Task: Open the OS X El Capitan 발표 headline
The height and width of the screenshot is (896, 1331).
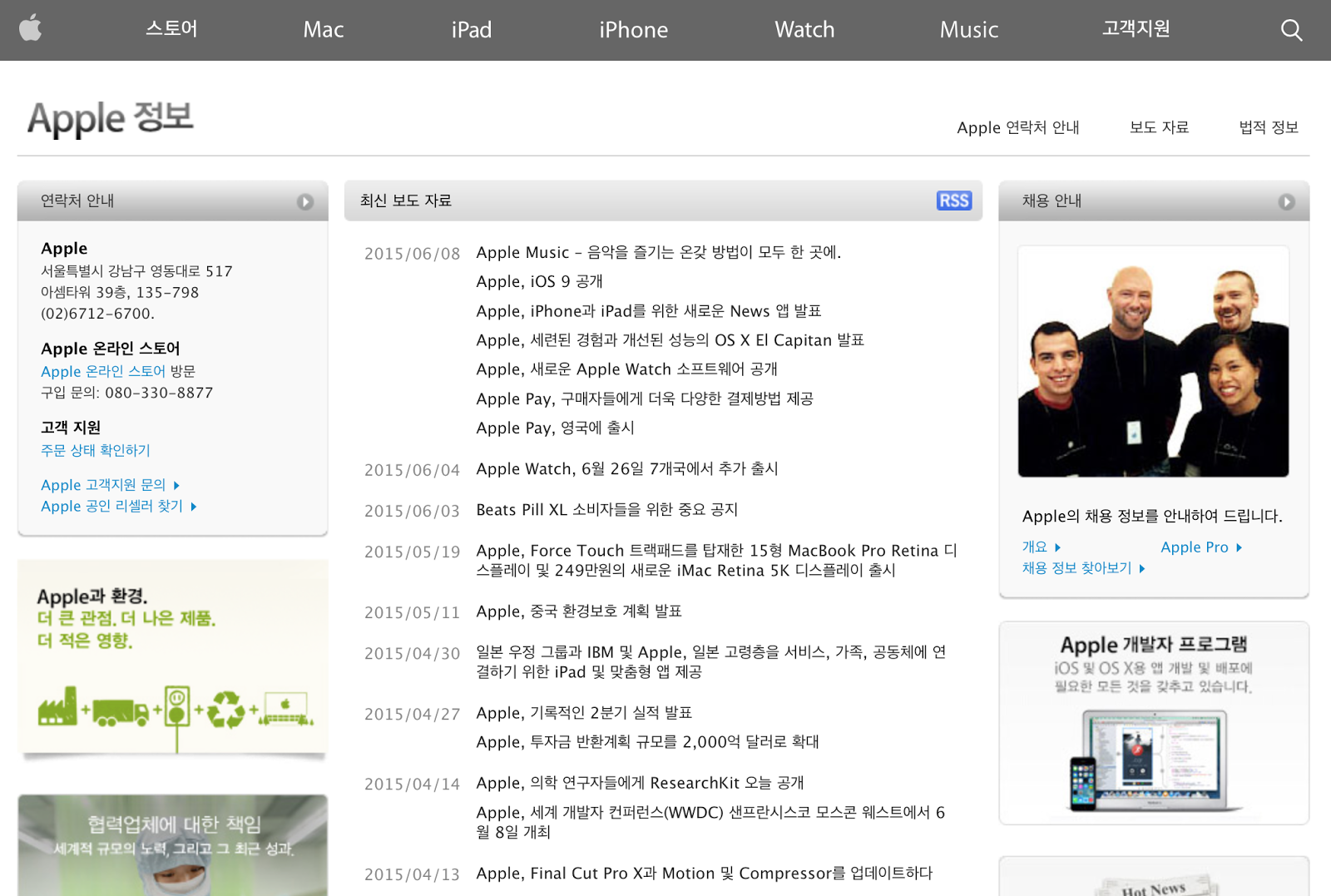Action: (x=670, y=339)
